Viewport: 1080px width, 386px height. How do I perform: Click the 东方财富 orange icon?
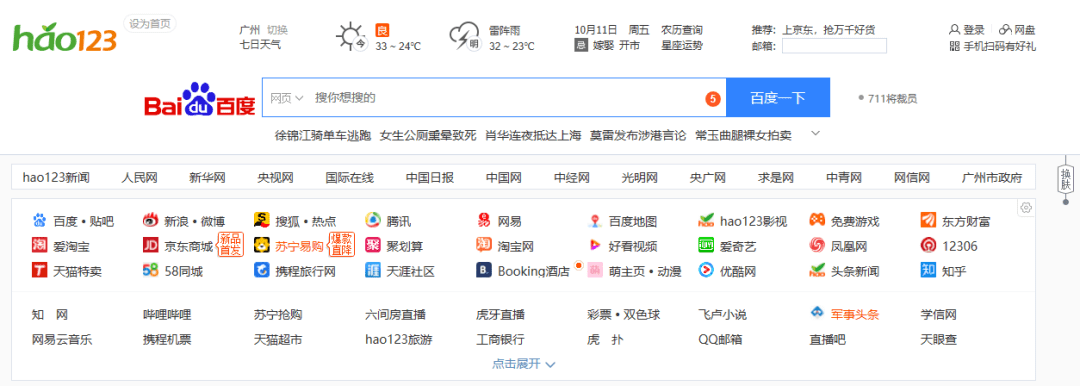click(x=928, y=221)
